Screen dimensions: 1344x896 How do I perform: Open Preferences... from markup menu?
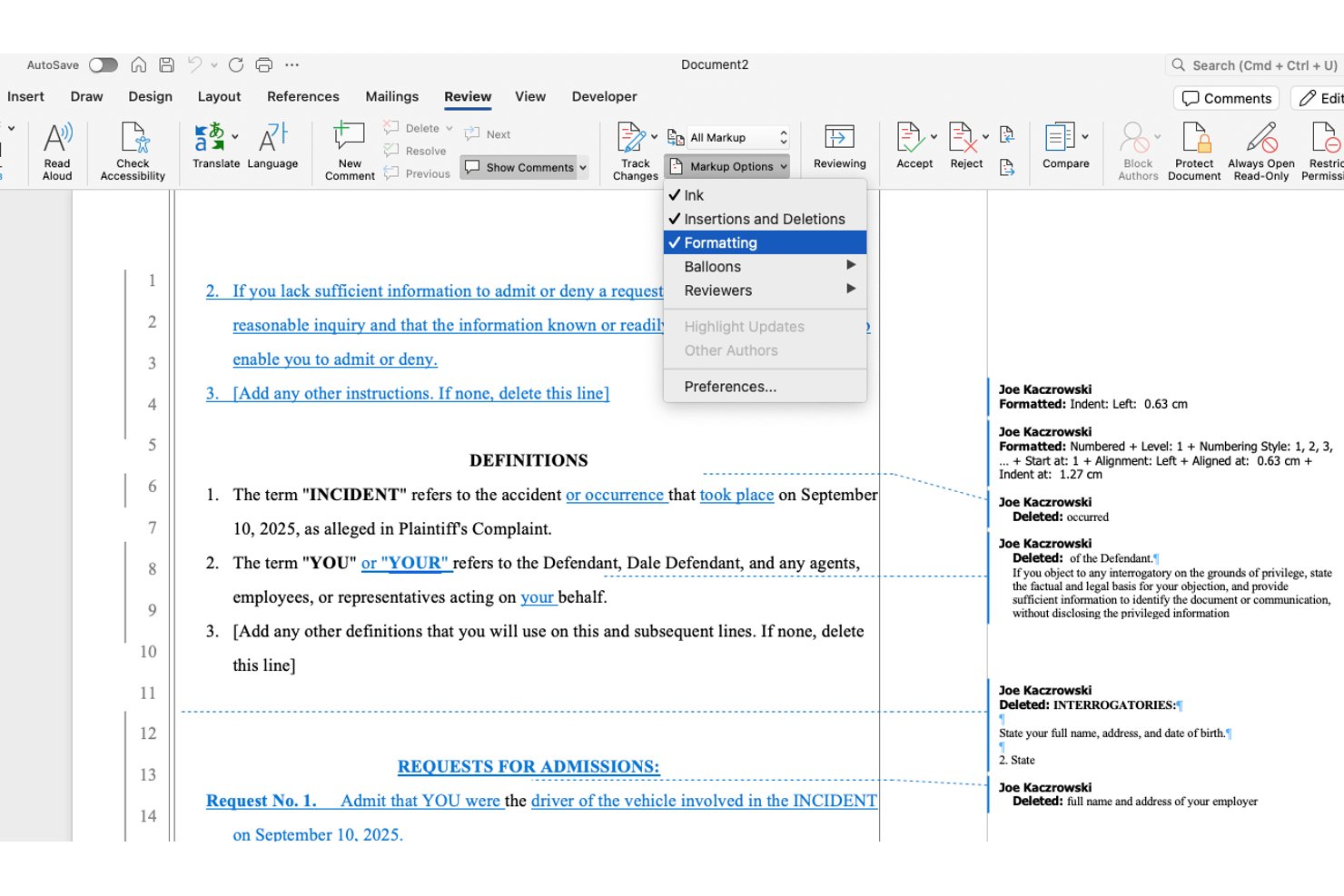pos(765,386)
